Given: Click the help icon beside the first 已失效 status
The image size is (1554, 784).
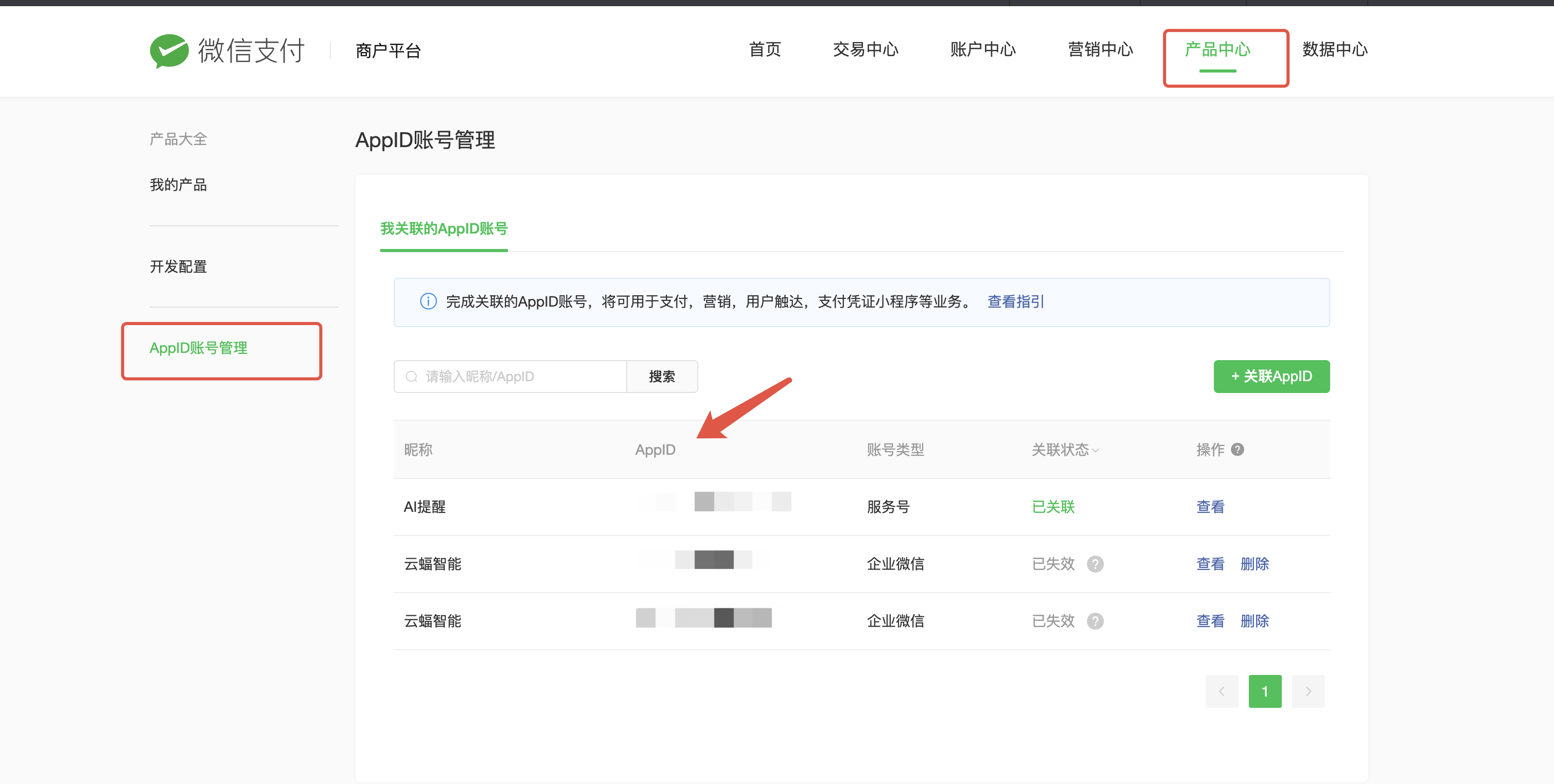Looking at the screenshot, I should pos(1095,564).
